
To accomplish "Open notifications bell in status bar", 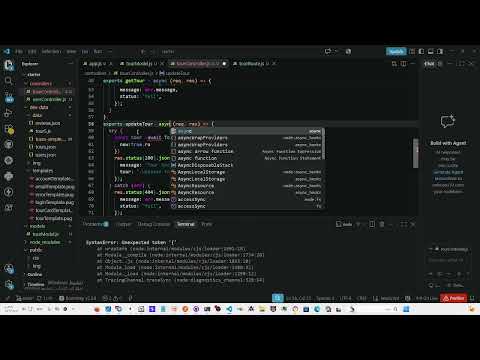I will (x=472, y=298).
